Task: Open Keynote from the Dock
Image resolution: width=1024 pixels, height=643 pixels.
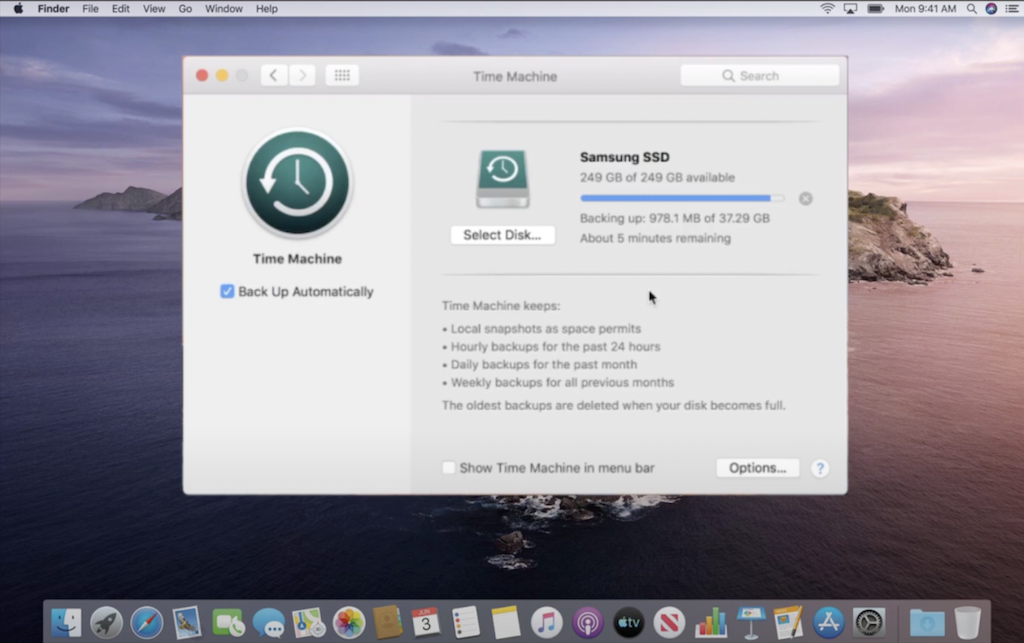Action: click(x=750, y=622)
